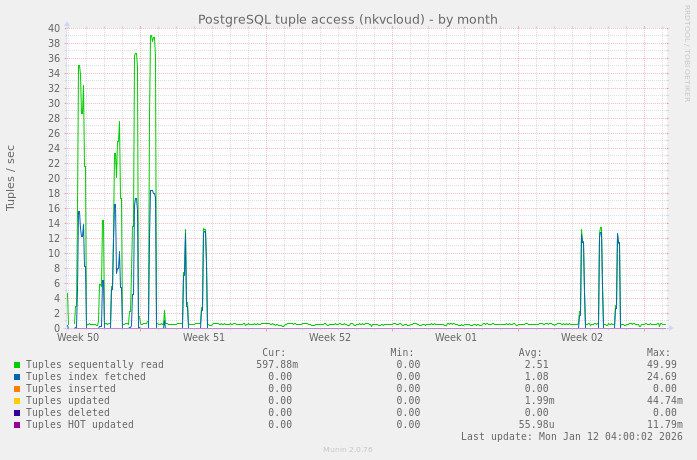Screen dimensions: 697x460
Task: Click the Week 01 axis label
Action: point(456,337)
